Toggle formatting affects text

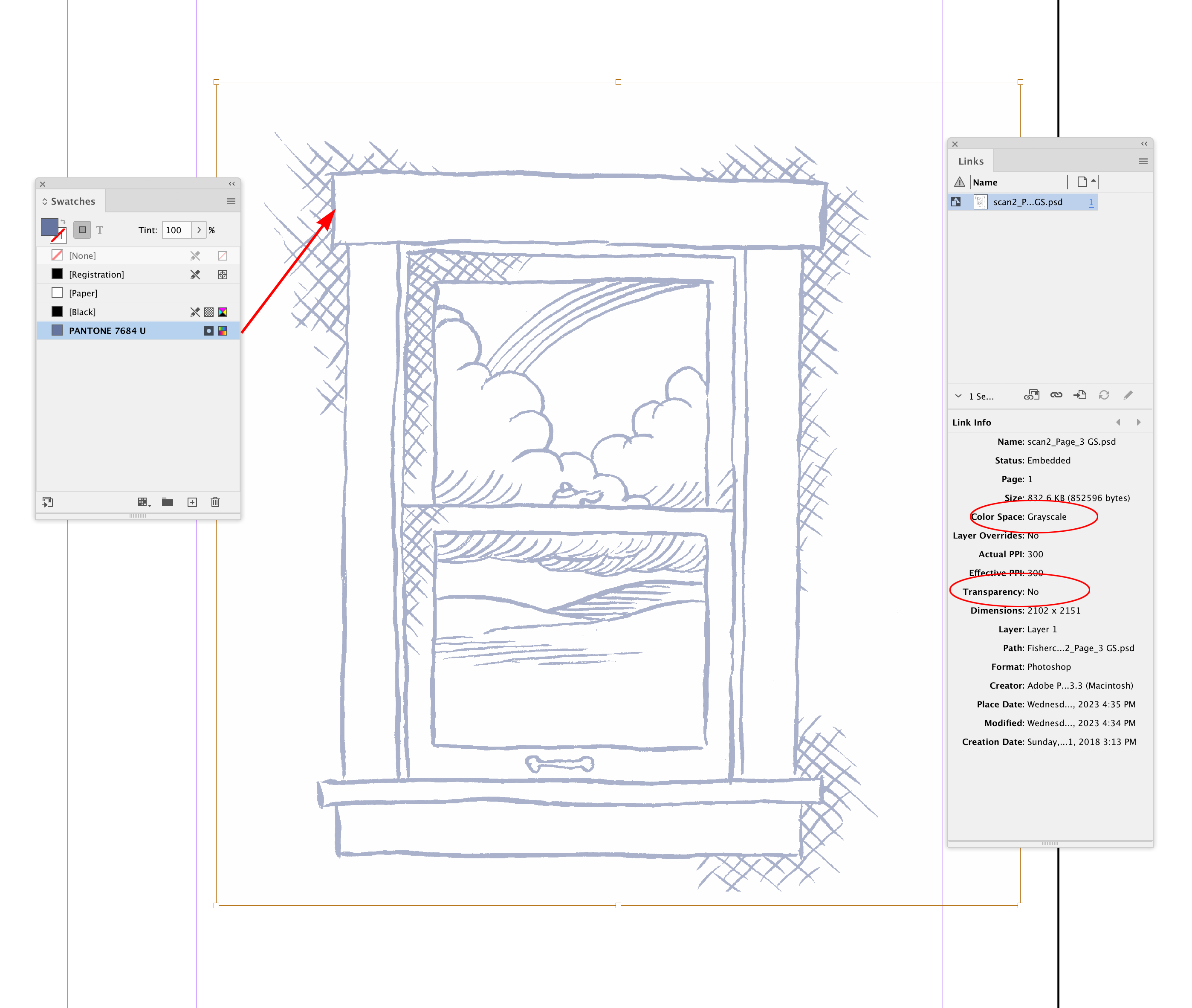[100, 230]
